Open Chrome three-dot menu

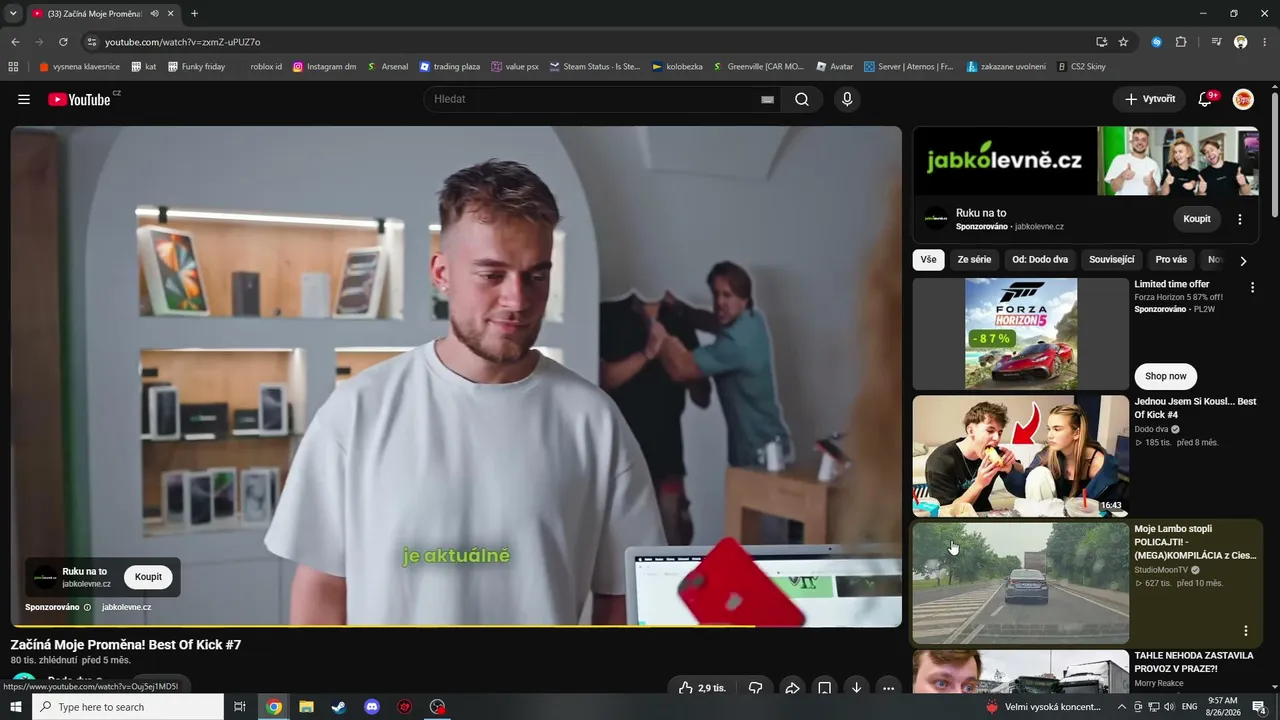(1266, 42)
